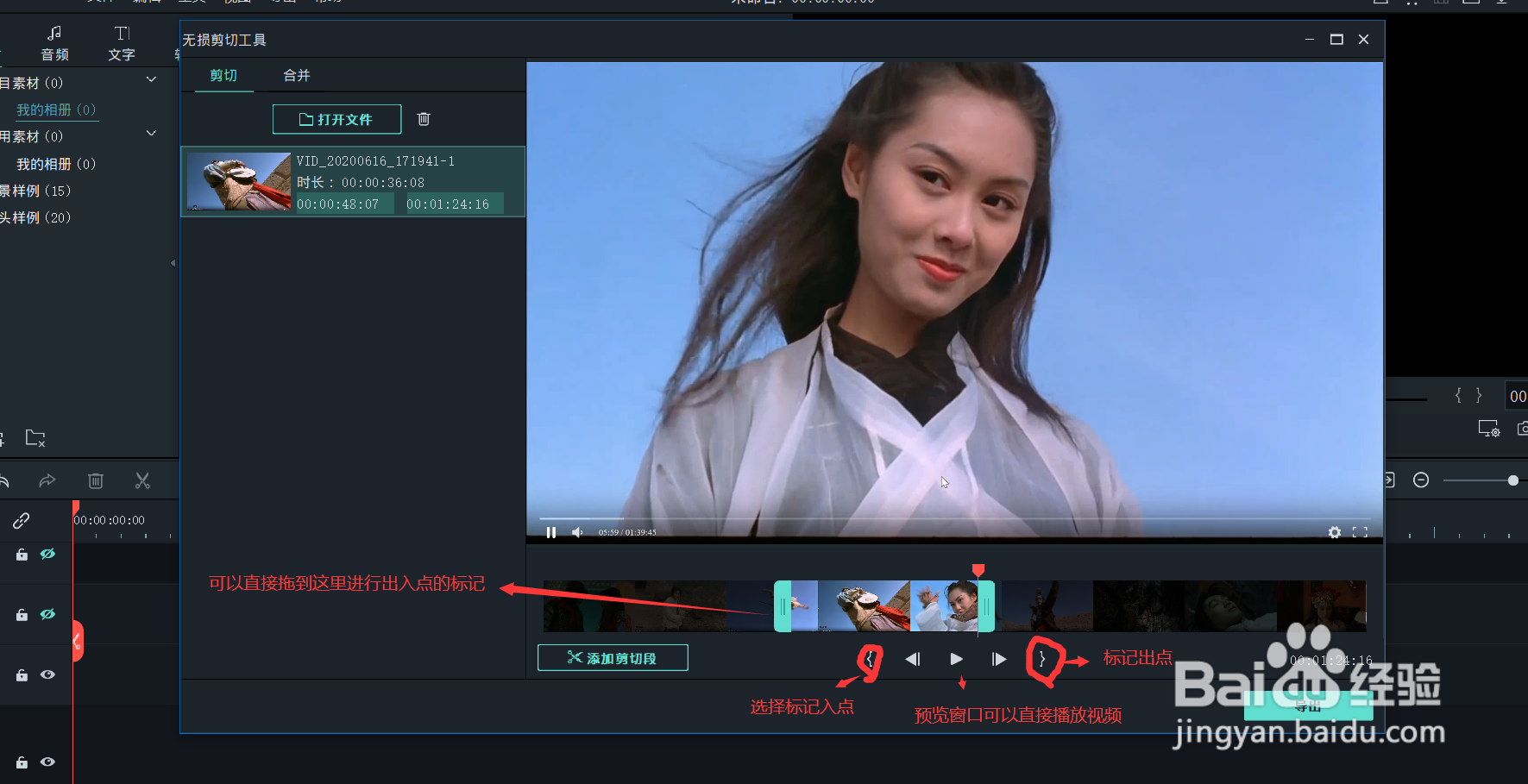The height and width of the screenshot is (784, 1528).
Task: Play the trimmed clip
Action: coord(956,659)
